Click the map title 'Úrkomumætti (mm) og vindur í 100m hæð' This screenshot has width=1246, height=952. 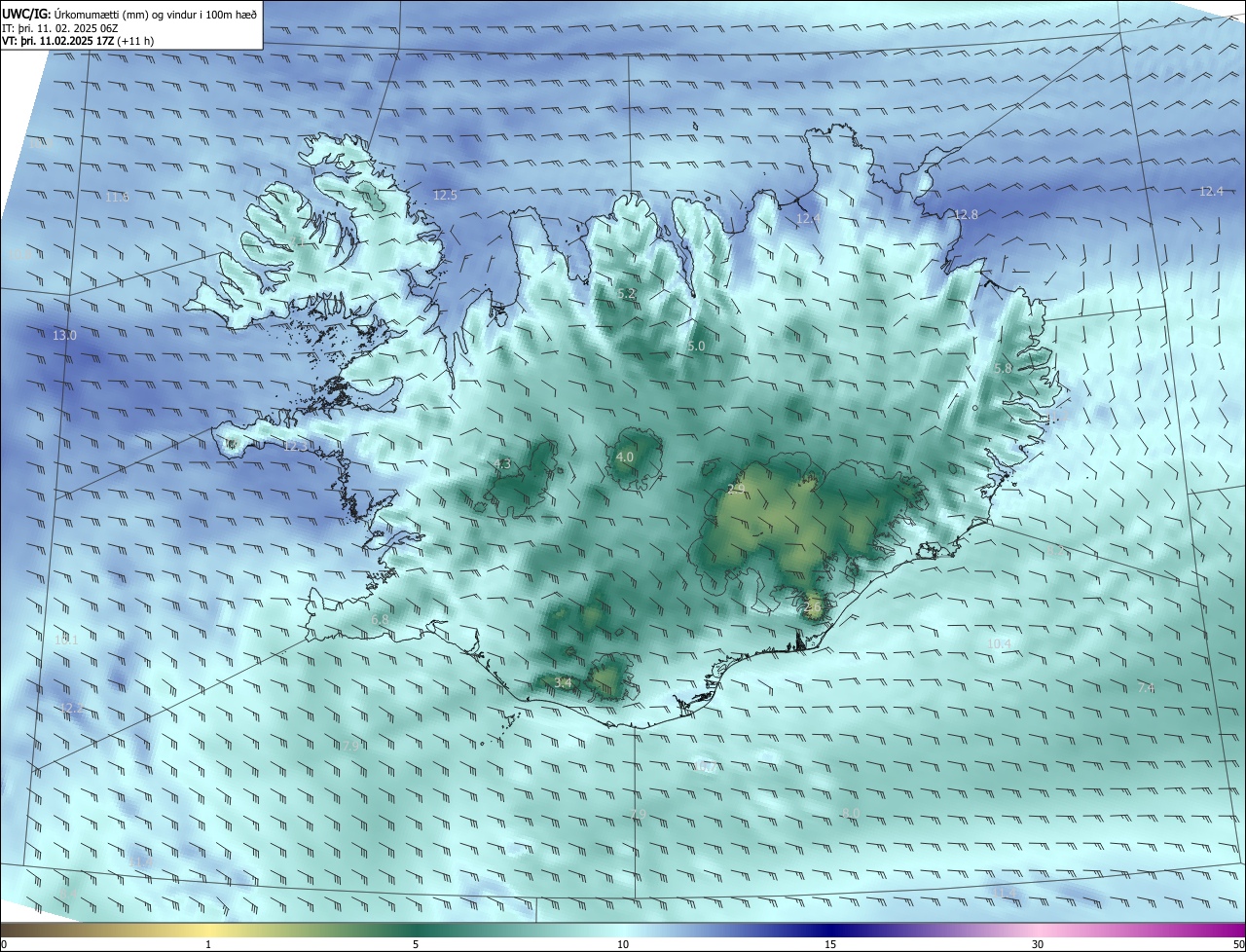click(155, 14)
